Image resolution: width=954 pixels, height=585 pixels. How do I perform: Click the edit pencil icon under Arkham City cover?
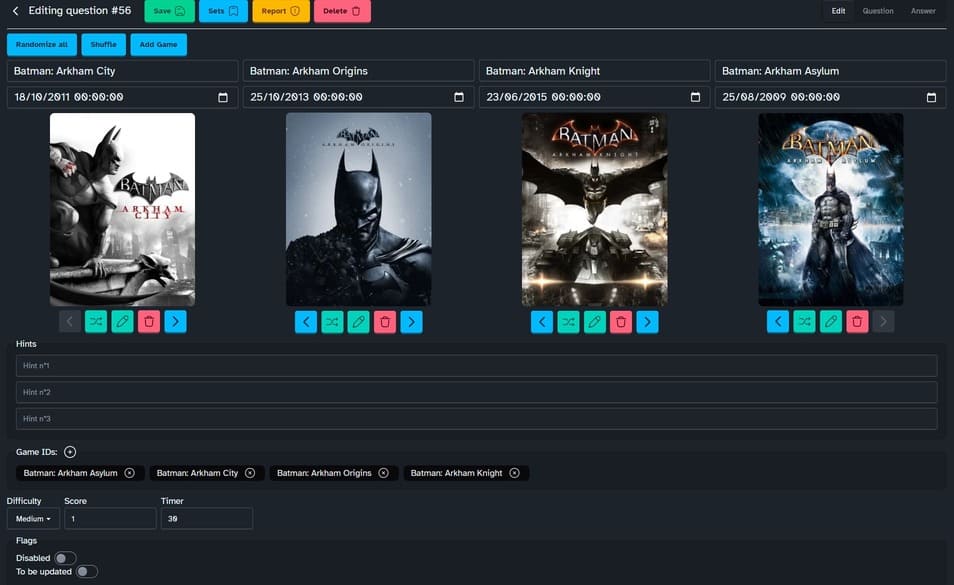[122, 321]
